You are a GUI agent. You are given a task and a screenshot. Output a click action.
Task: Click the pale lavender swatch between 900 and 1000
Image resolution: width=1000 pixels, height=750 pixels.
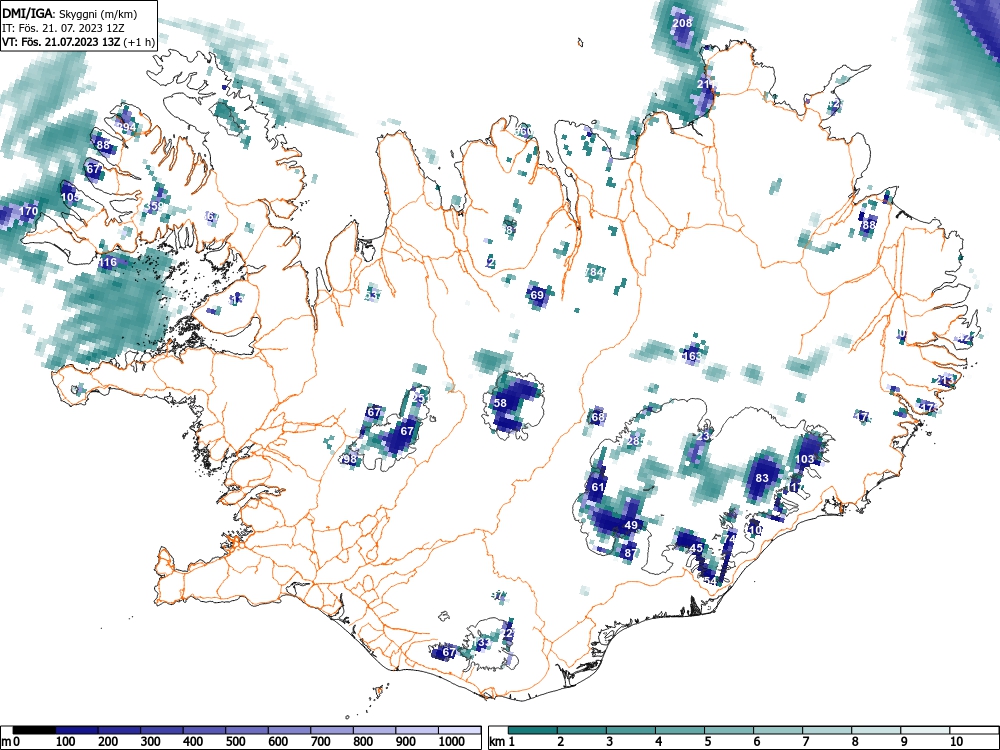(x=417, y=730)
